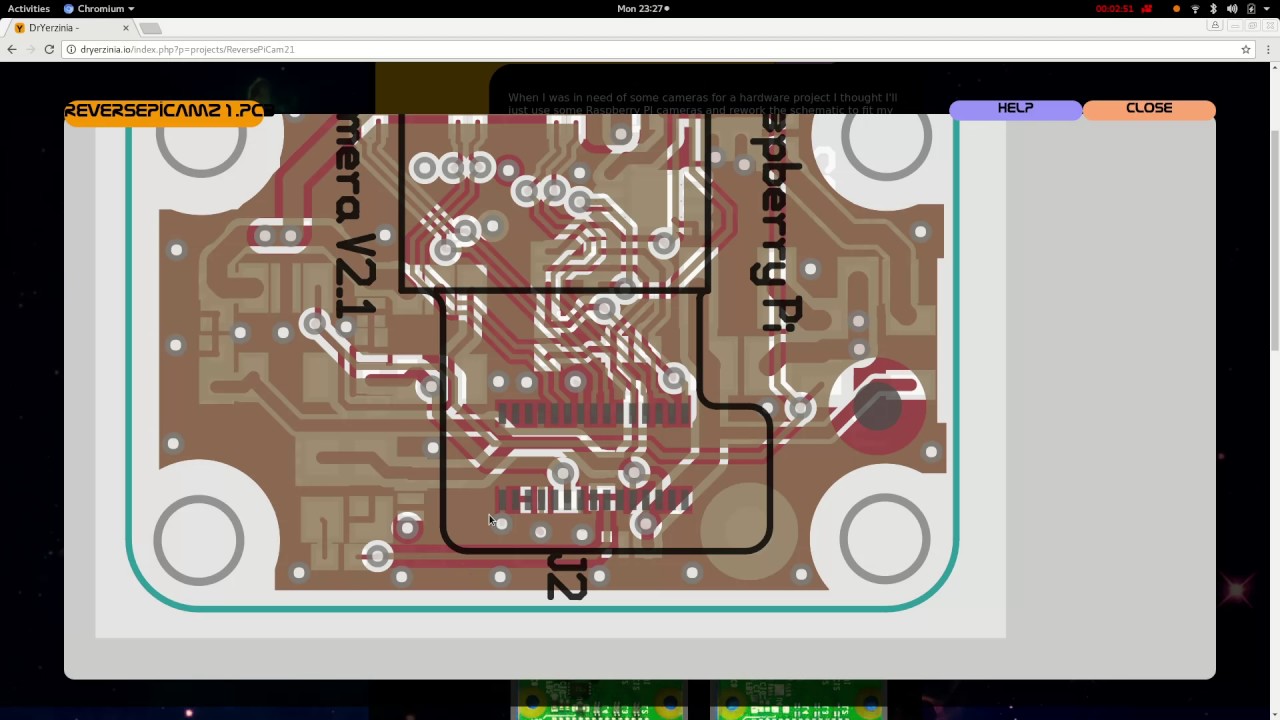Click the top-left mounting hole on PCB
This screenshot has height=720, width=1280.
point(201,146)
